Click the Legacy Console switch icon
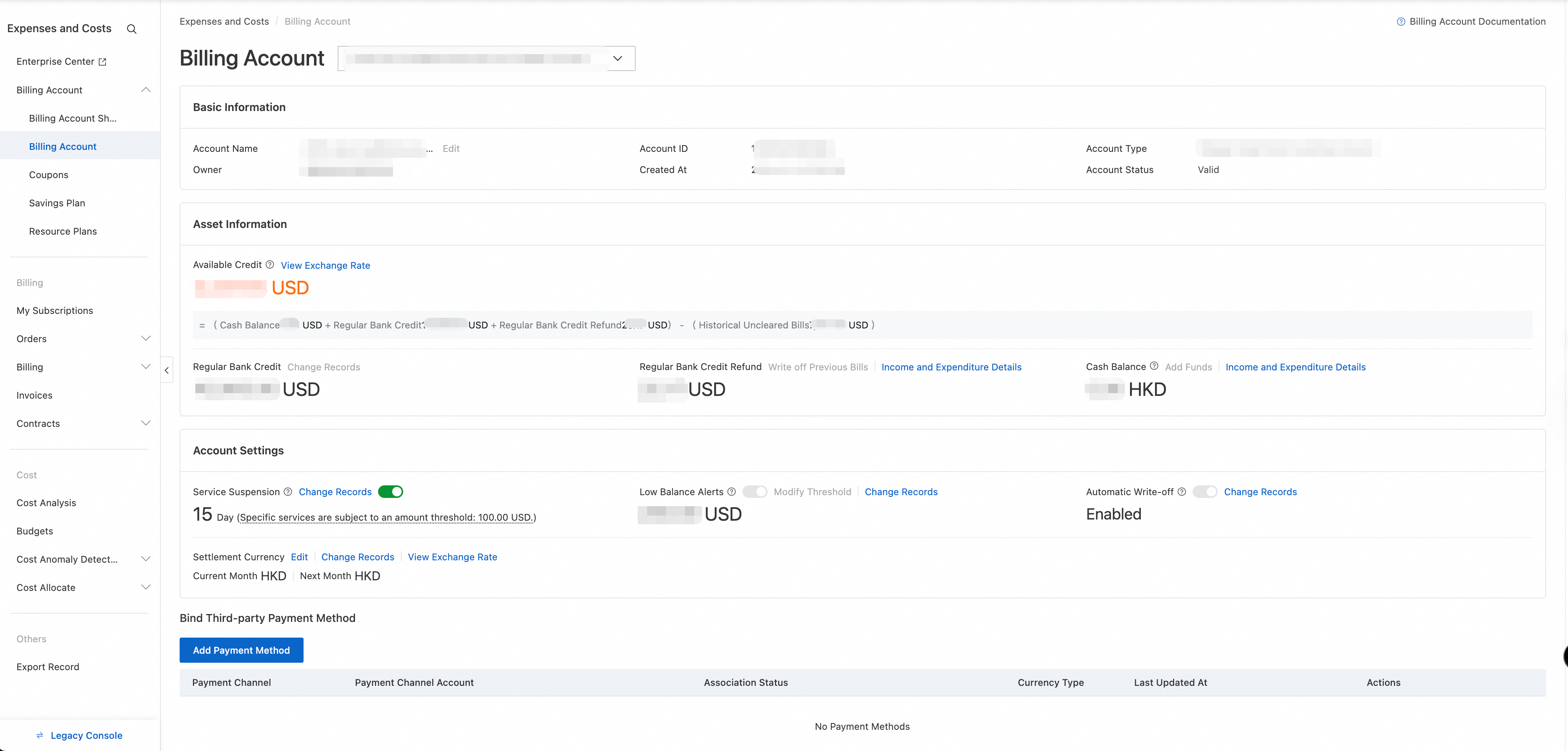Viewport: 1568px width, 751px height. [x=40, y=735]
